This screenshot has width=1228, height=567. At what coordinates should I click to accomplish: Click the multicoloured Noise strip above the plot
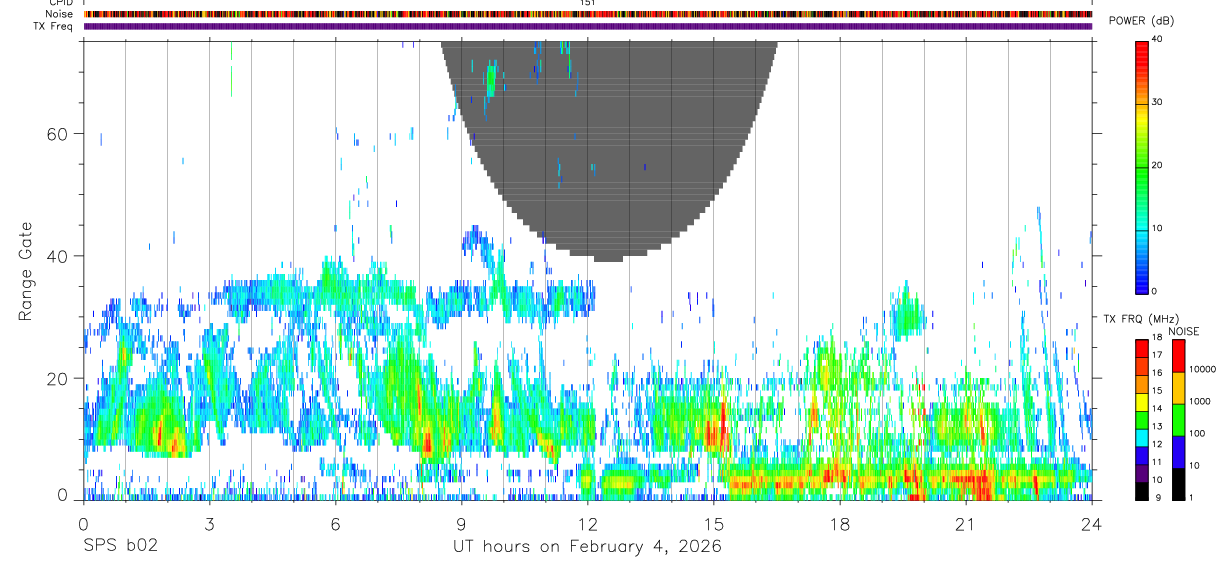tap(588, 14)
